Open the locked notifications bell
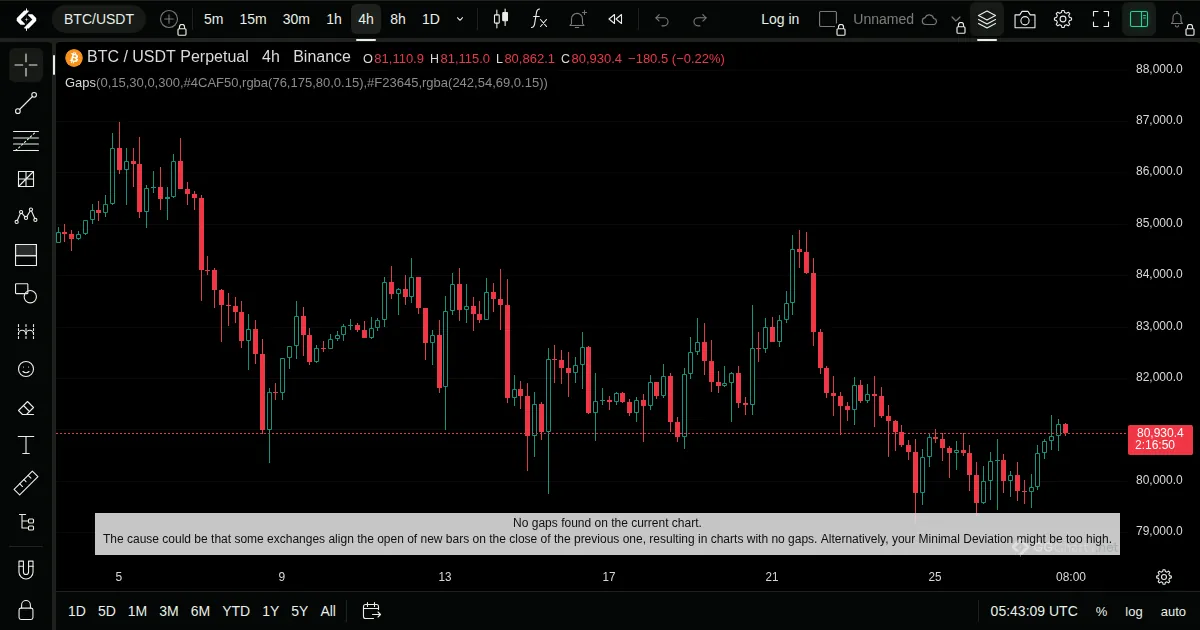1200x630 pixels. tap(1178, 19)
